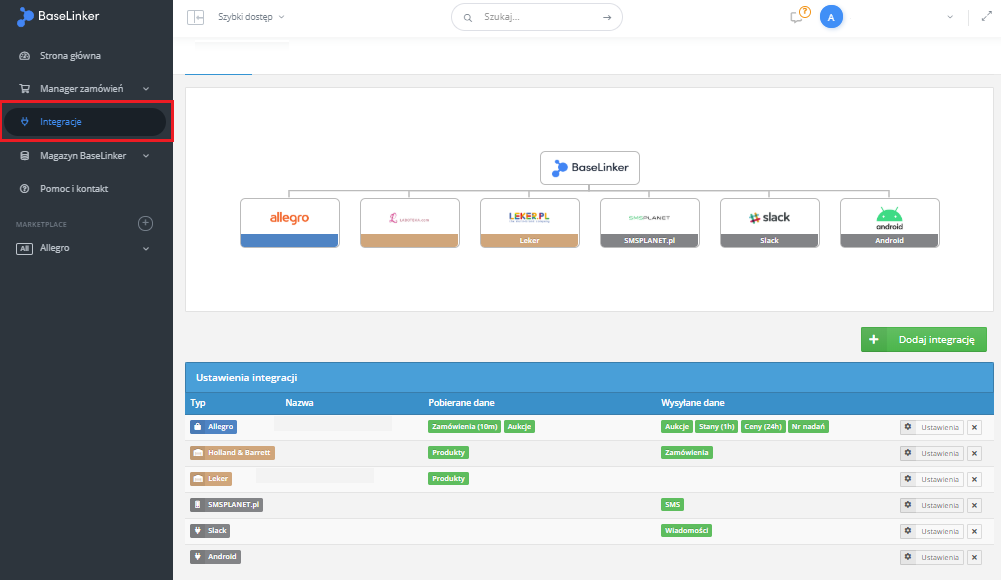Image resolution: width=1001 pixels, height=580 pixels.
Task: Click central BaseLinker diagram node
Action: [590, 168]
